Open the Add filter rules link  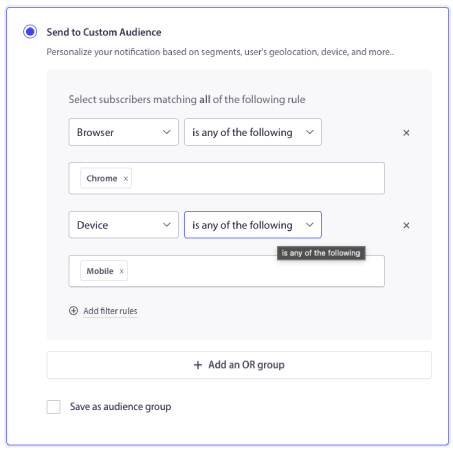click(x=110, y=311)
